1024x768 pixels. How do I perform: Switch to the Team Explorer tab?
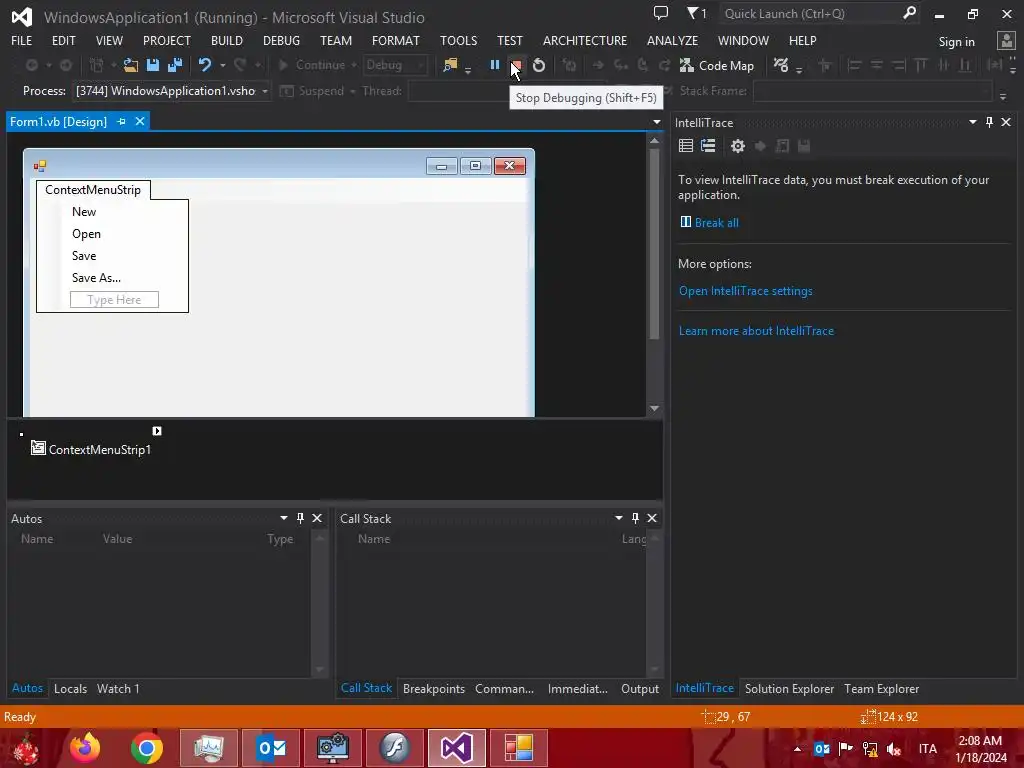point(881,688)
